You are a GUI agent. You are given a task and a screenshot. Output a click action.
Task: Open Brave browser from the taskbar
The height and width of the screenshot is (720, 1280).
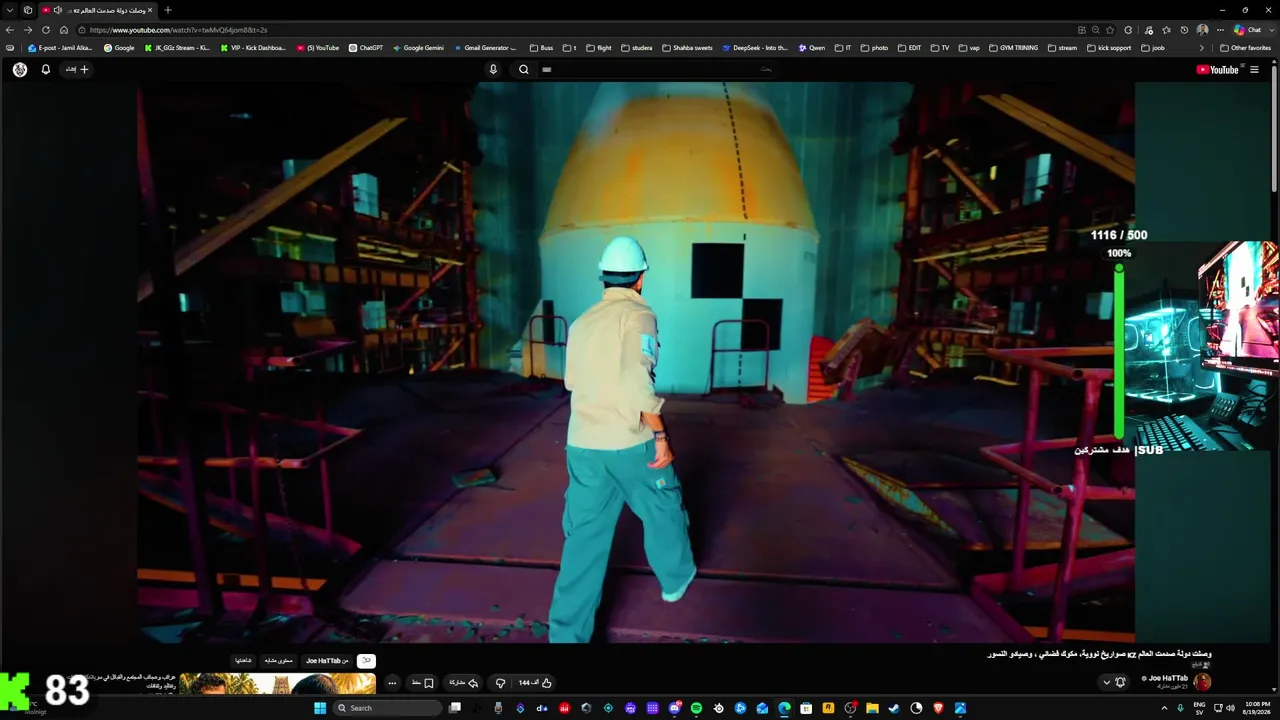(938, 708)
